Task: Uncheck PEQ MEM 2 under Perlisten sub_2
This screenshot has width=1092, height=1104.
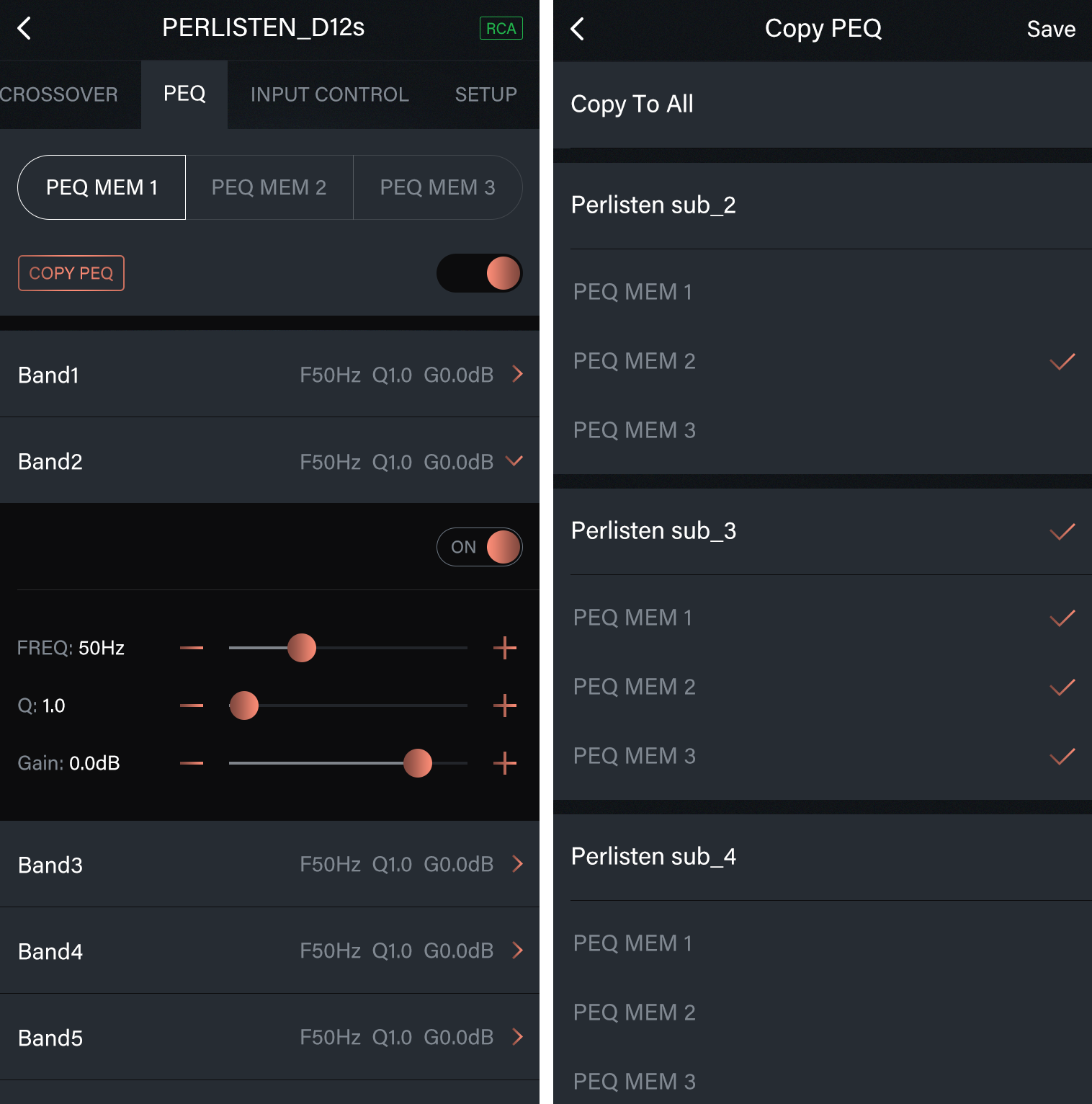Action: 1062,361
